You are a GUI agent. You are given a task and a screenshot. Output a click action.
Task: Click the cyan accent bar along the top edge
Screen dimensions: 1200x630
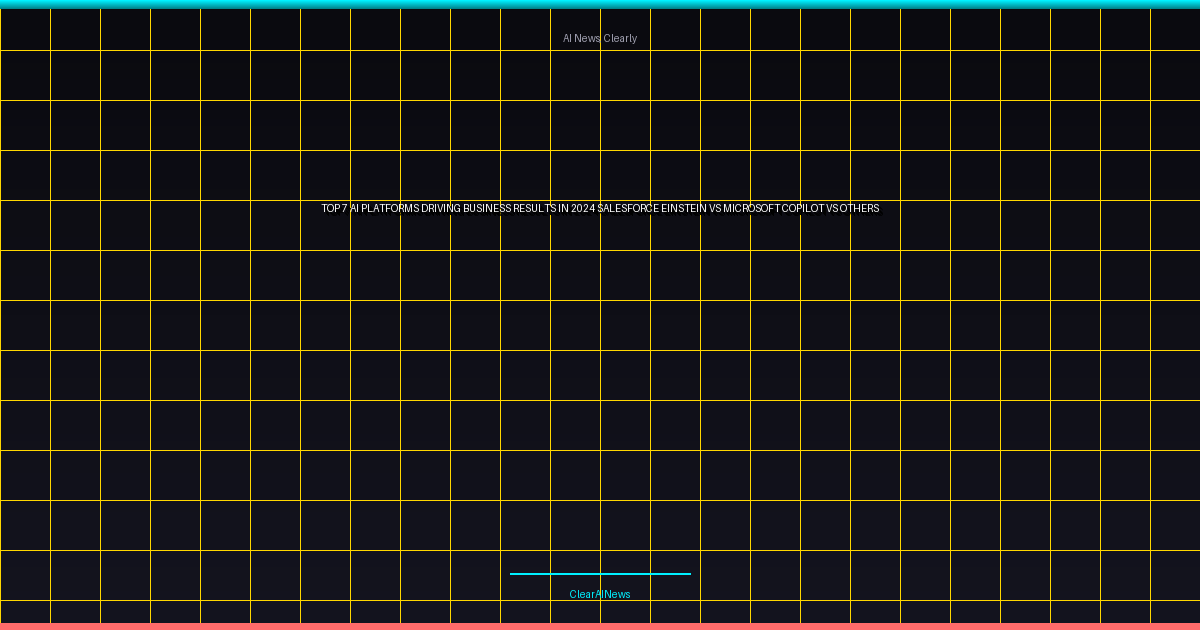[x=600, y=4]
